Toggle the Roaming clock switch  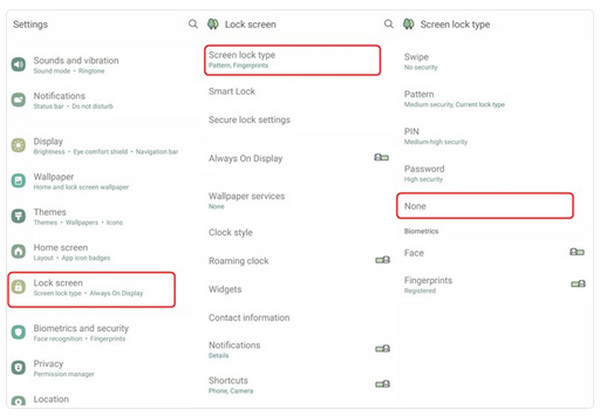coord(383,260)
